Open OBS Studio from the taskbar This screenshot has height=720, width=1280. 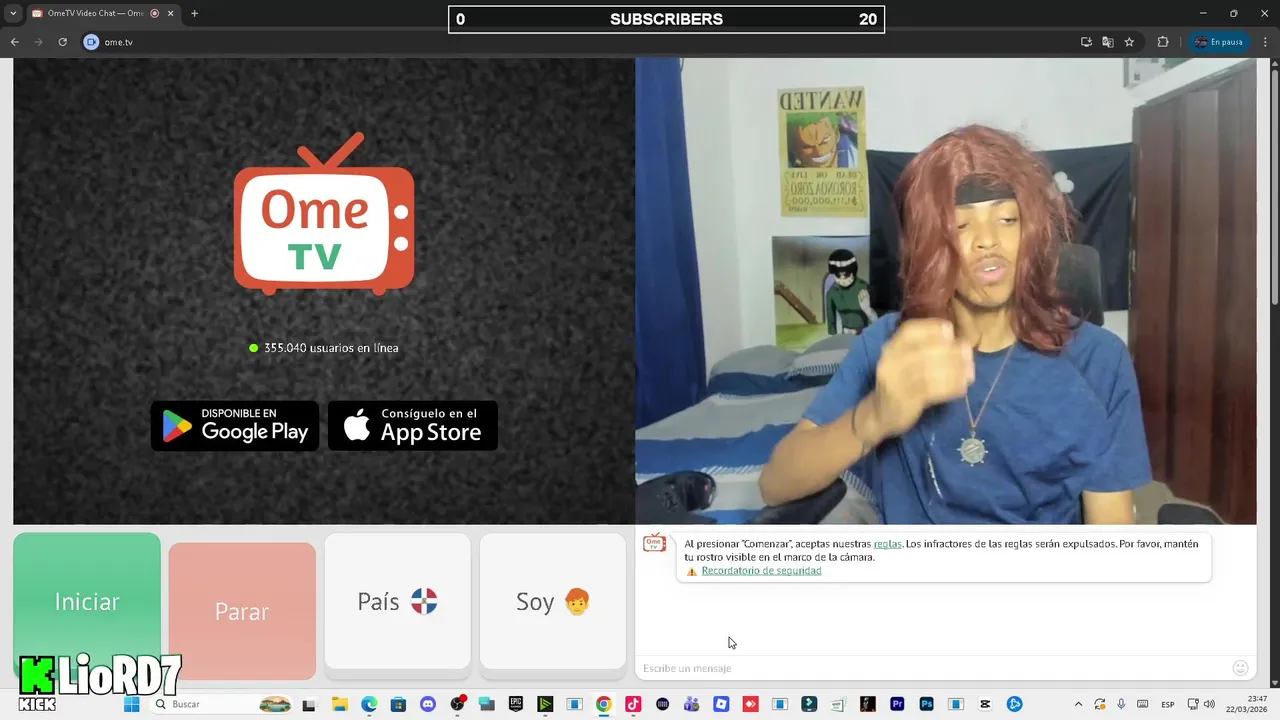click(458, 704)
